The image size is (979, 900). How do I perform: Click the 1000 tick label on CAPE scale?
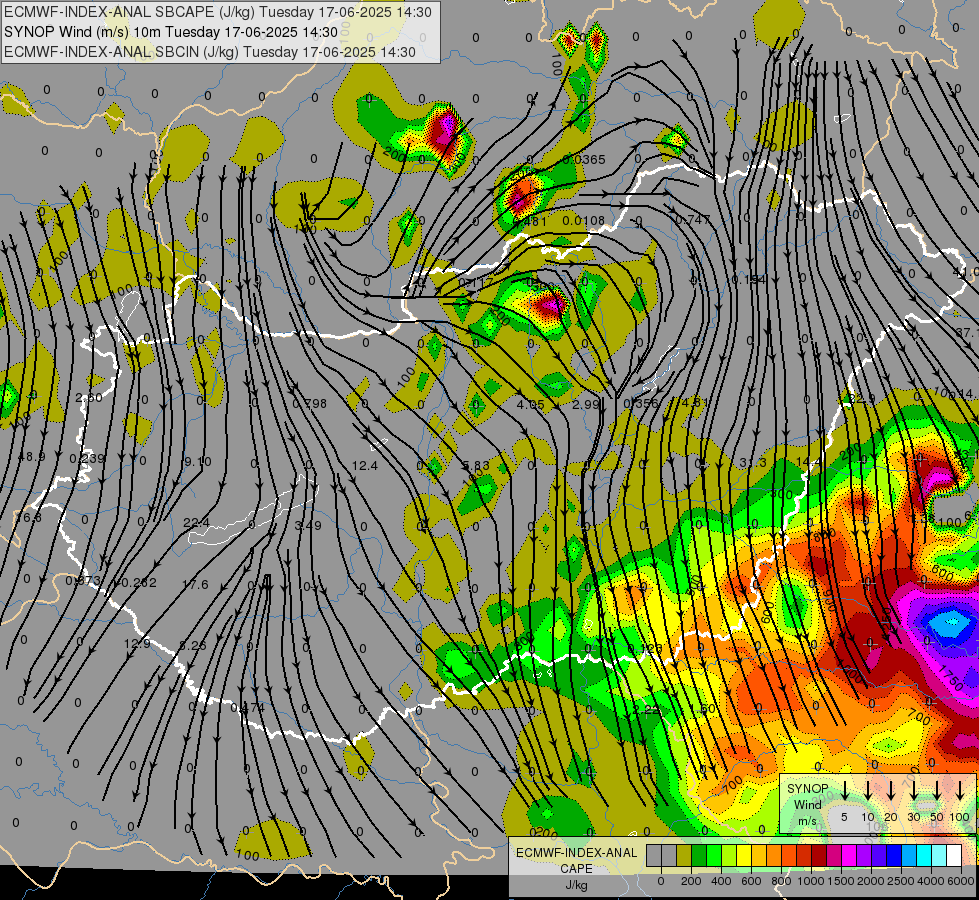point(812,881)
